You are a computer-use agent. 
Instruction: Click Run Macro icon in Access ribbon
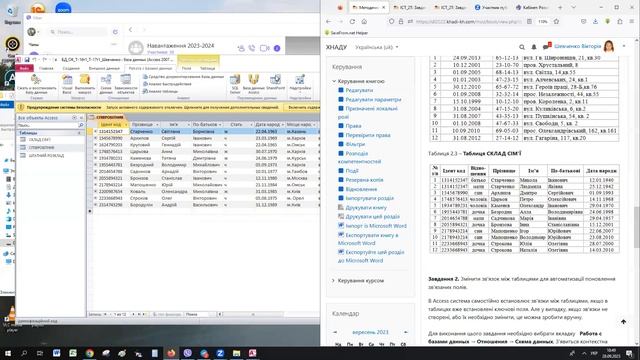point(84,84)
